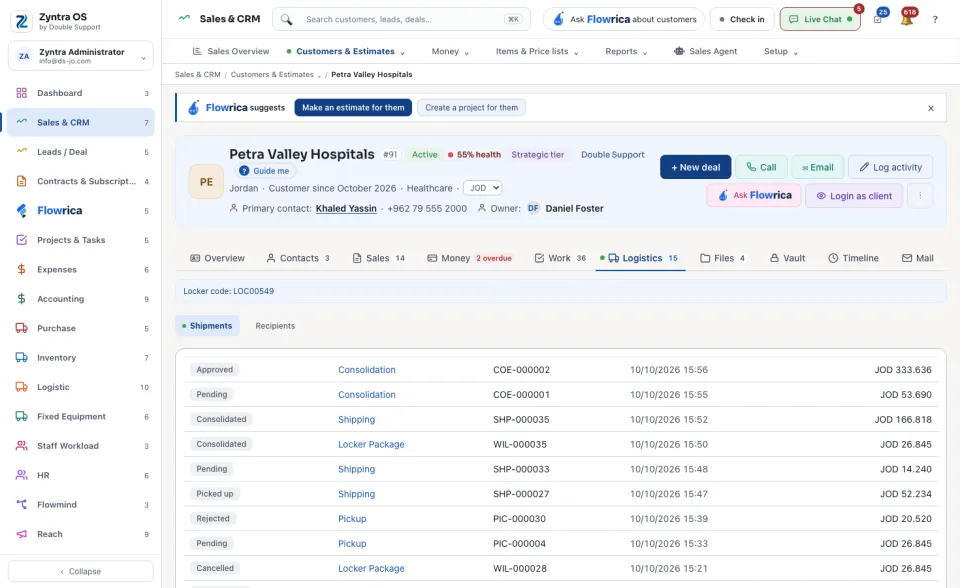Click the Inventory sidebar icon

tap(21, 358)
